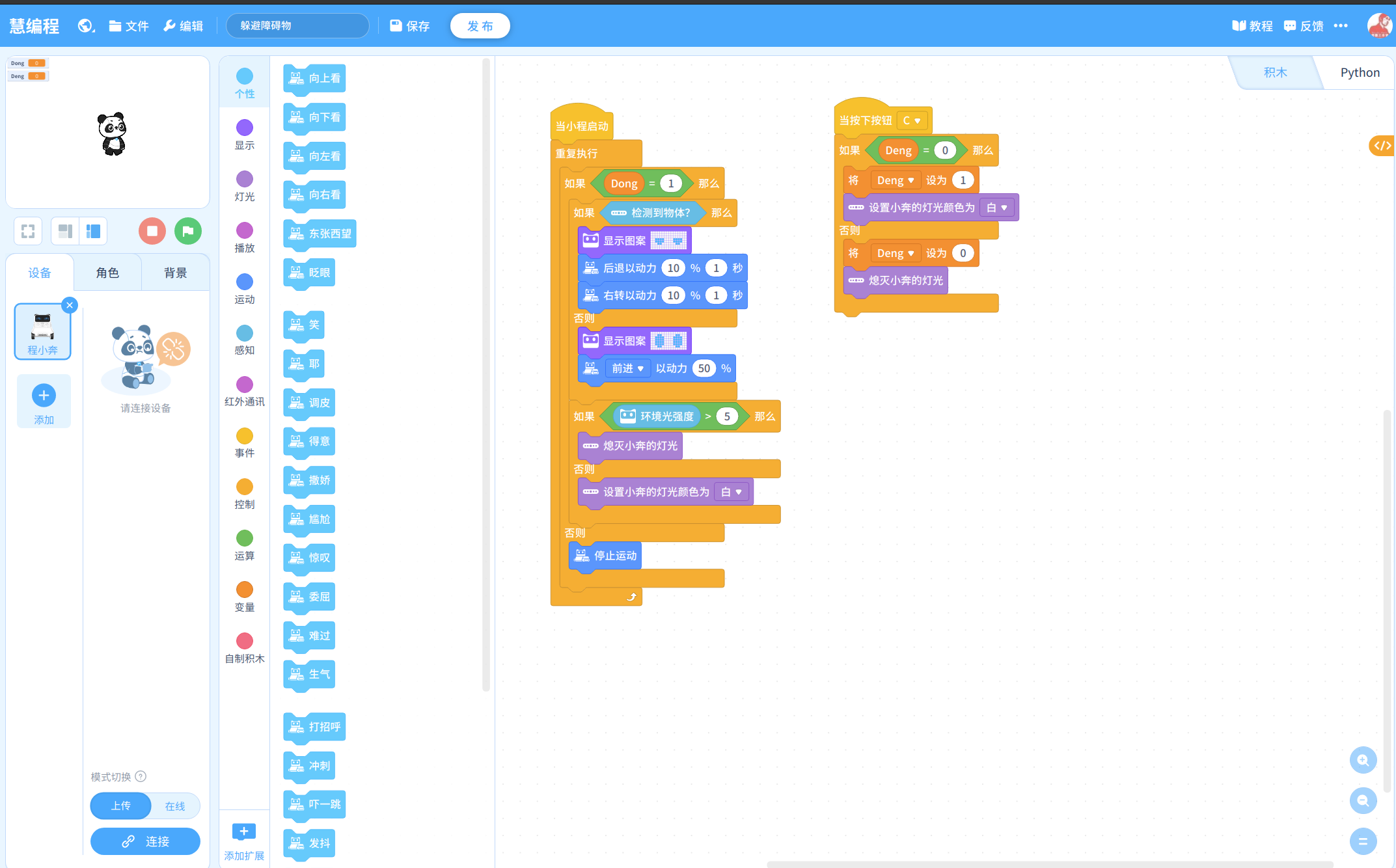The image size is (1396, 868).
Task: Open the 角色 tab
Action: pyautogui.click(x=107, y=273)
